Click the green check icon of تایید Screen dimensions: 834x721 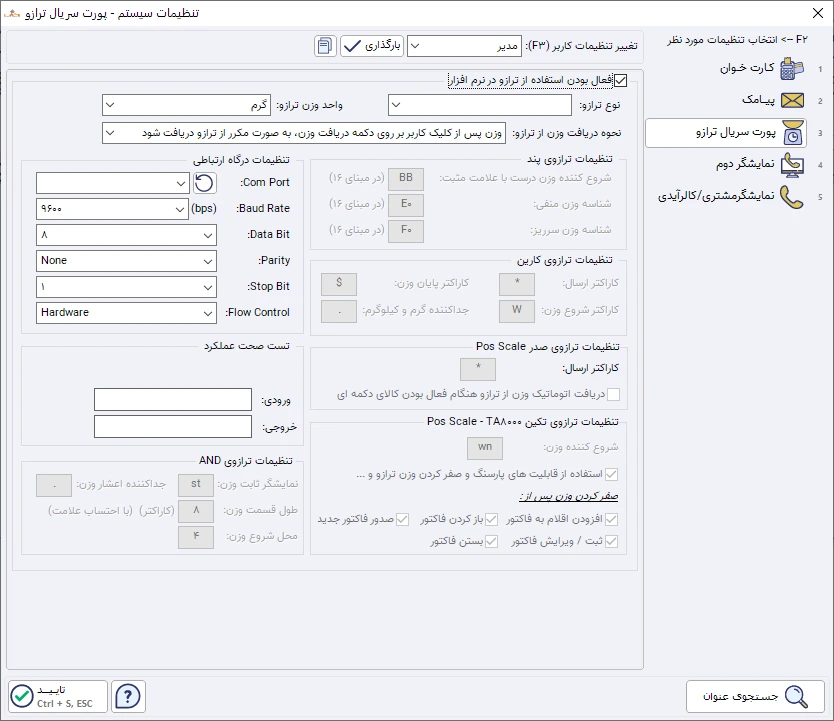coord(22,697)
